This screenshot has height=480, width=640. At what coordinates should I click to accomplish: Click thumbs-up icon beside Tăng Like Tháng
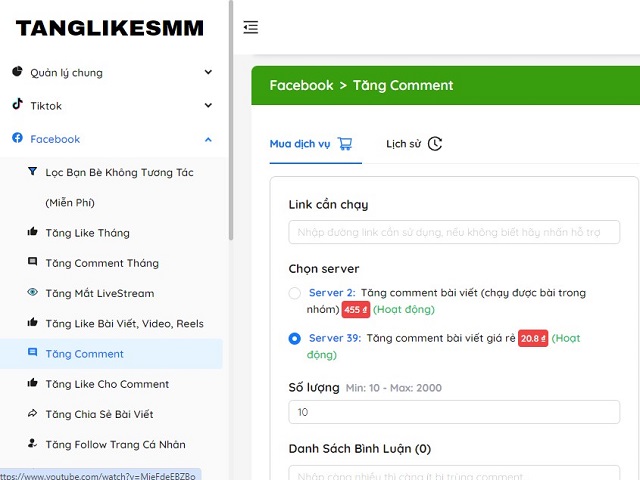tap(32, 232)
